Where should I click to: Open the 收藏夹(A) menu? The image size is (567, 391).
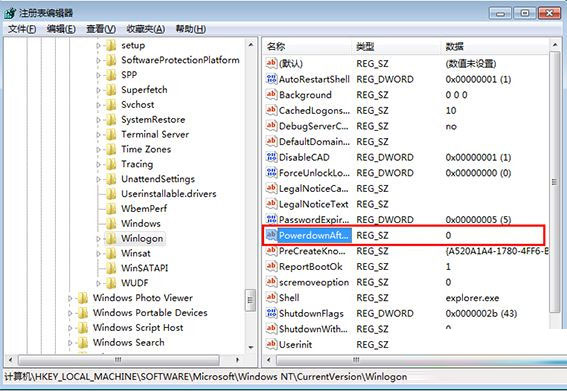click(146, 29)
